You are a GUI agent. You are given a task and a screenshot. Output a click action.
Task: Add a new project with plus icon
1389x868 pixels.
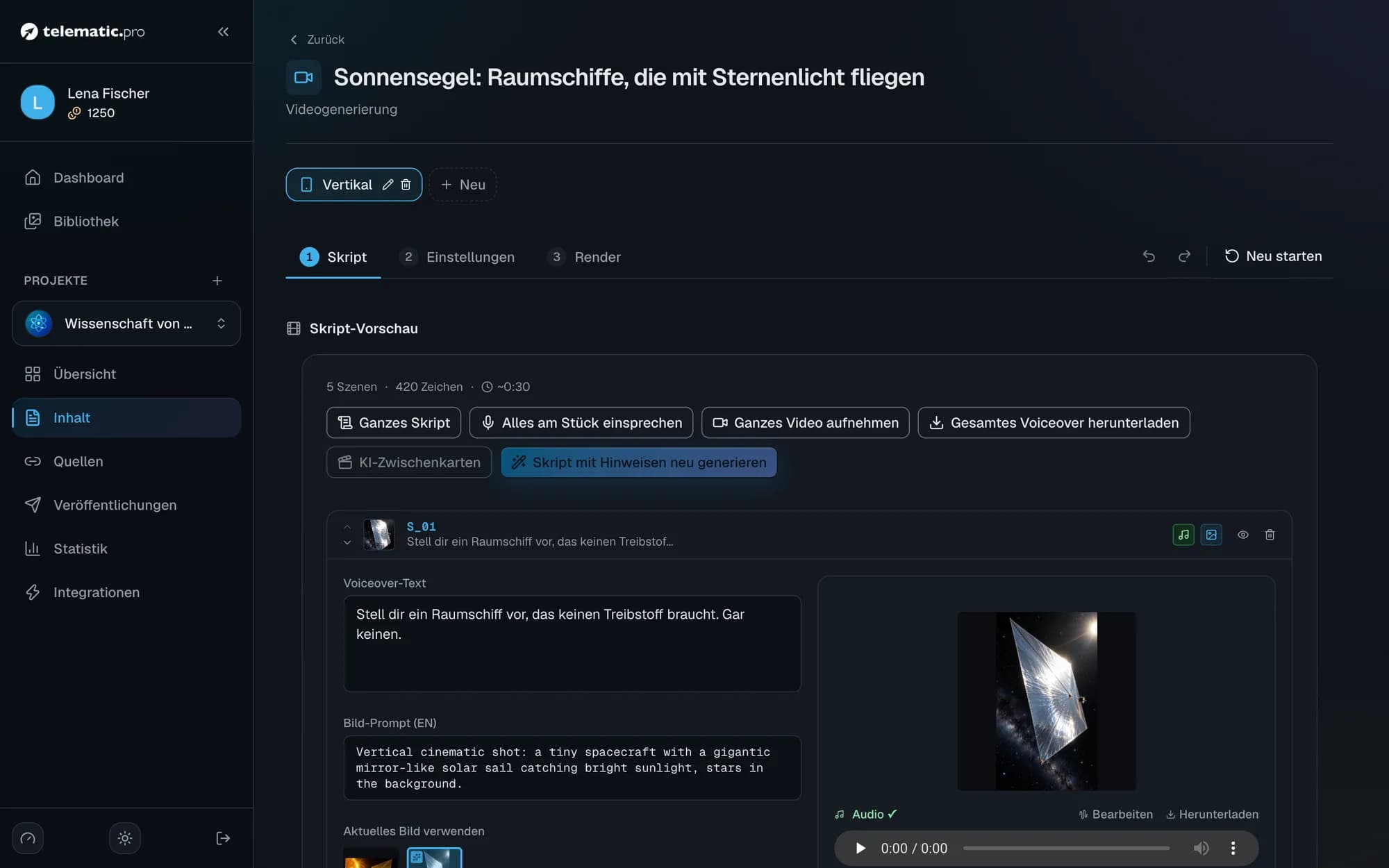tap(217, 281)
